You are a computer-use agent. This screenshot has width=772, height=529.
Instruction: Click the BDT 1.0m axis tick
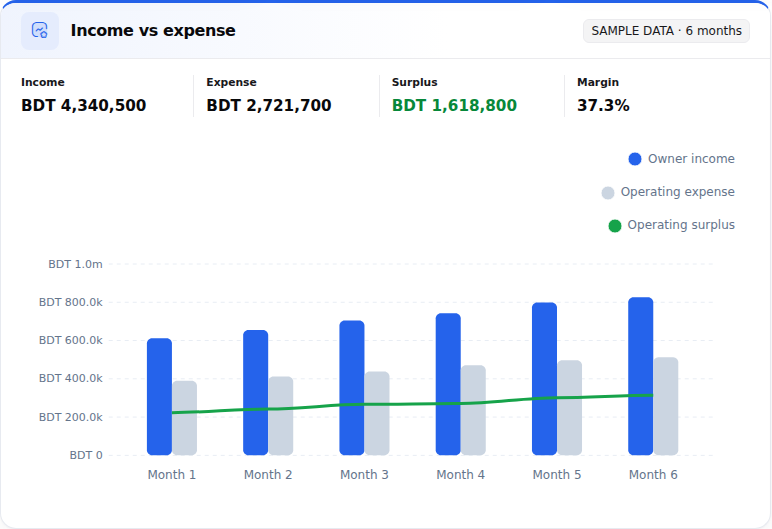[x=75, y=264]
